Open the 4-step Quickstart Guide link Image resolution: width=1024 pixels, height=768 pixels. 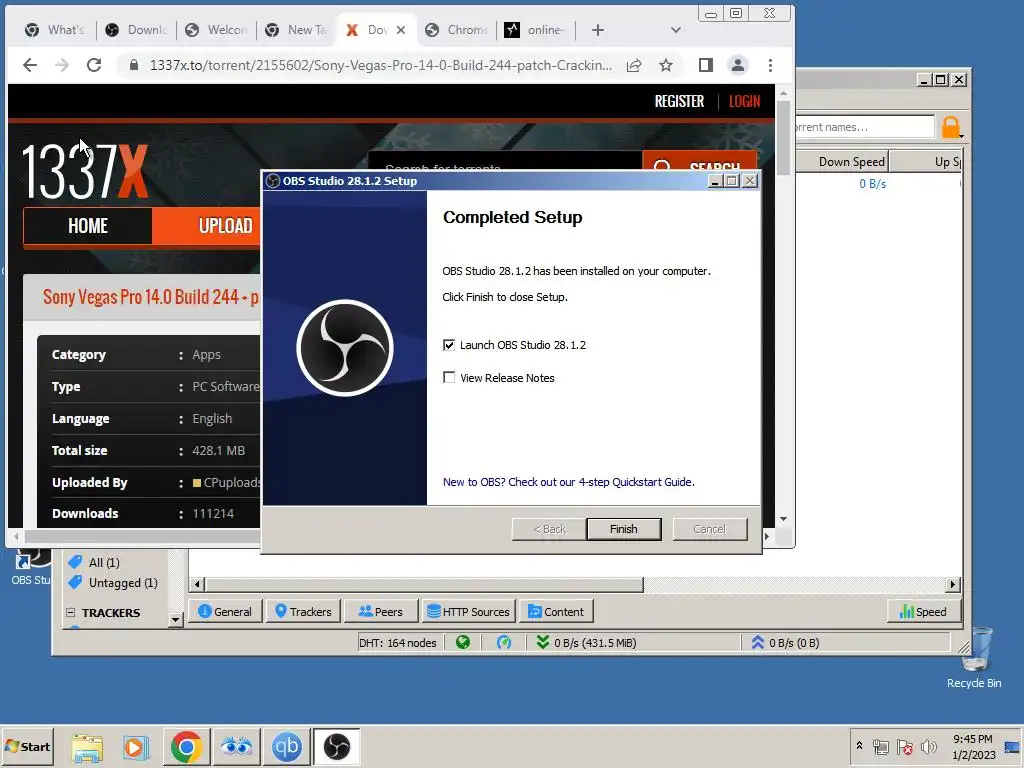click(568, 482)
